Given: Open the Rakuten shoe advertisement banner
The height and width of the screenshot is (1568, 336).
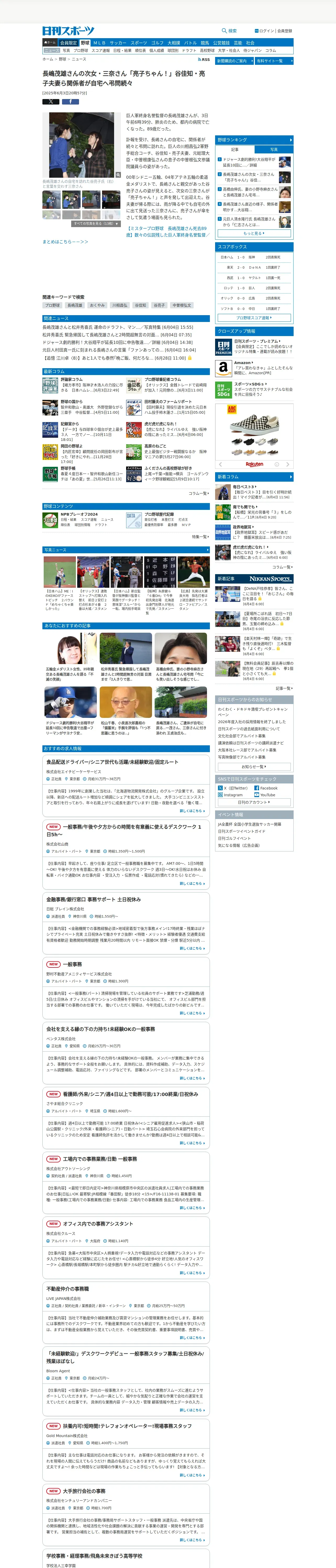Looking at the screenshot, I should (254, 436).
